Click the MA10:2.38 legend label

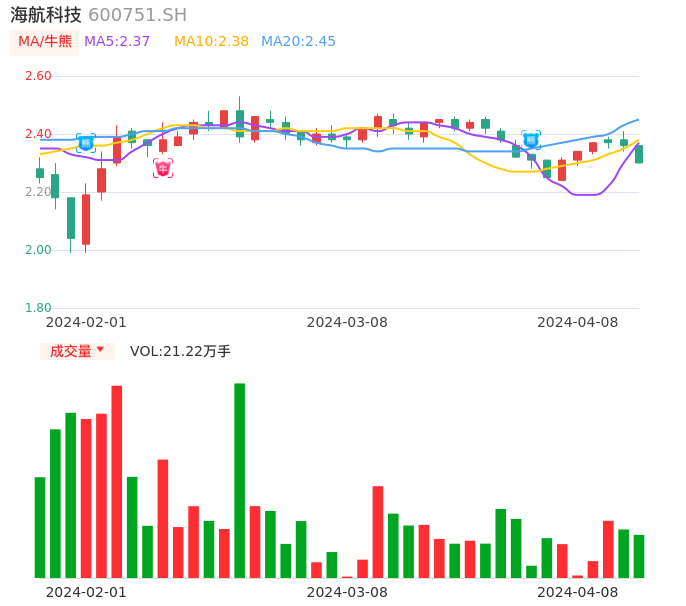click(x=211, y=42)
